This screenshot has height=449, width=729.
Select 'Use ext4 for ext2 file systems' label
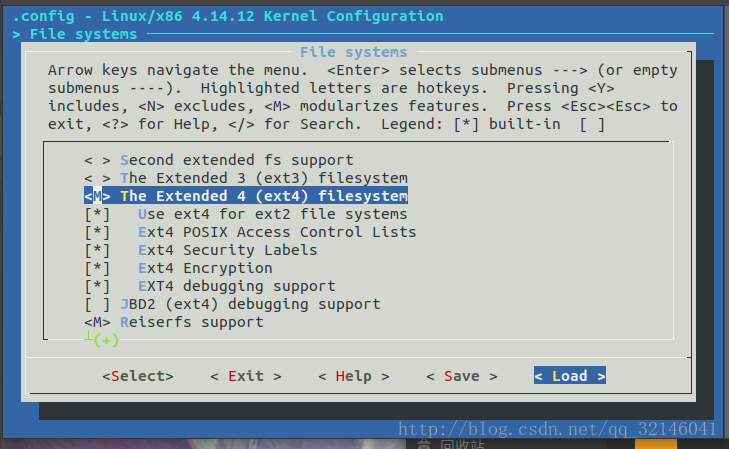[x=272, y=214]
